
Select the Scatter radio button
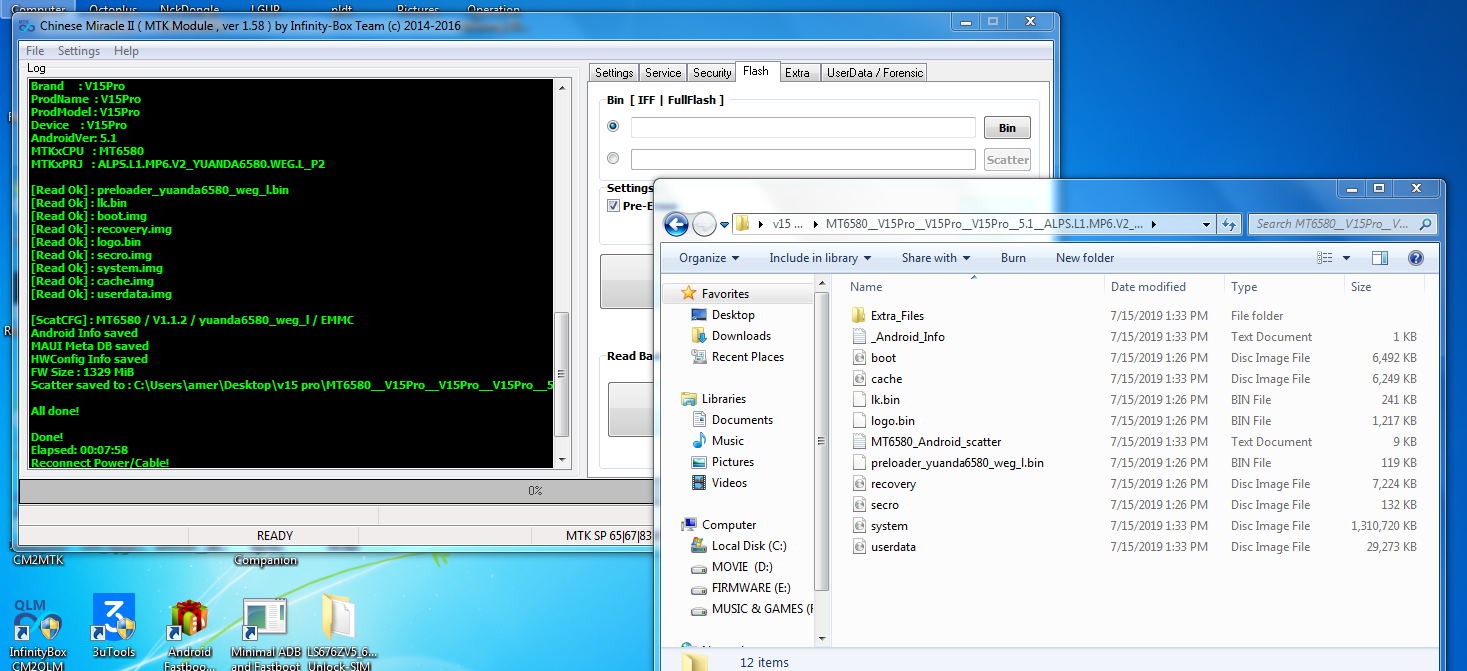tap(613, 158)
